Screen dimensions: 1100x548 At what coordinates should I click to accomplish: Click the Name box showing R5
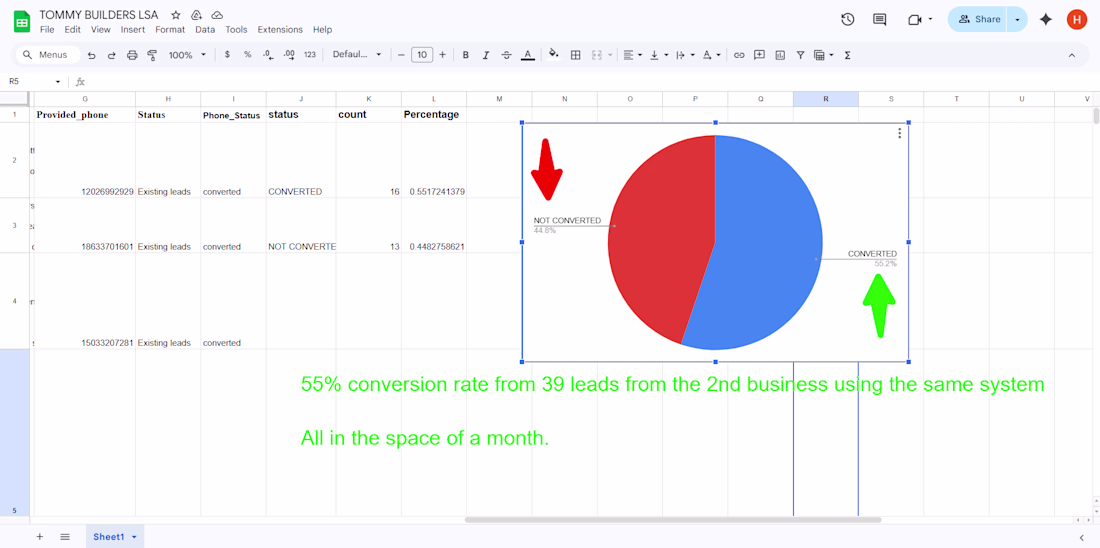34,81
